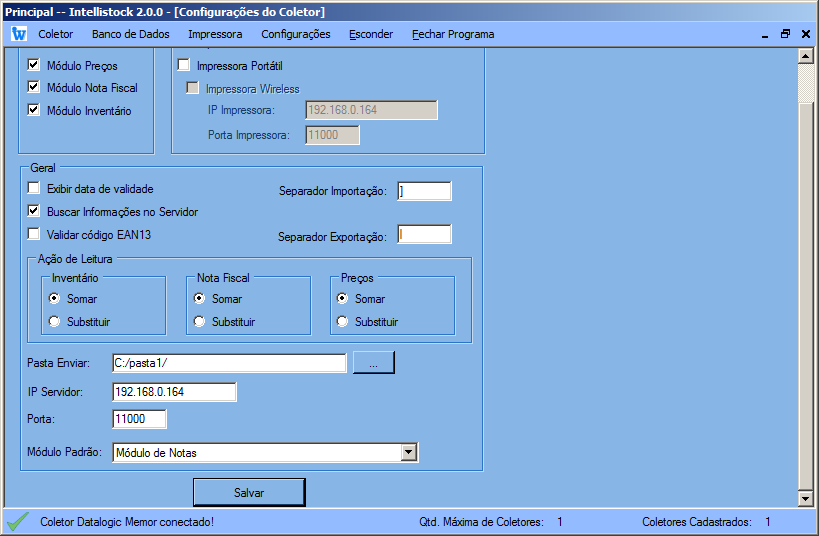The height and width of the screenshot is (536, 819).
Task: Select Somar under Preços
Action: pos(342,298)
